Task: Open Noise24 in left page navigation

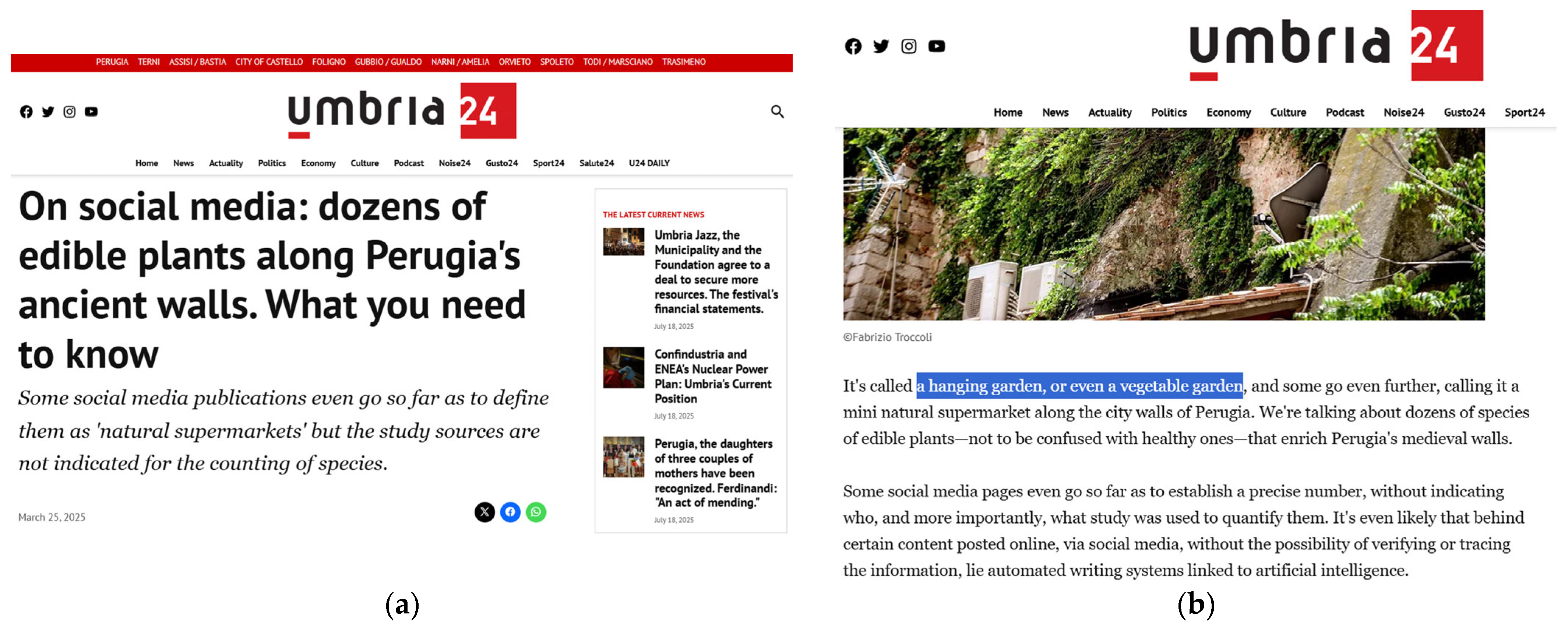Action: click(x=455, y=163)
